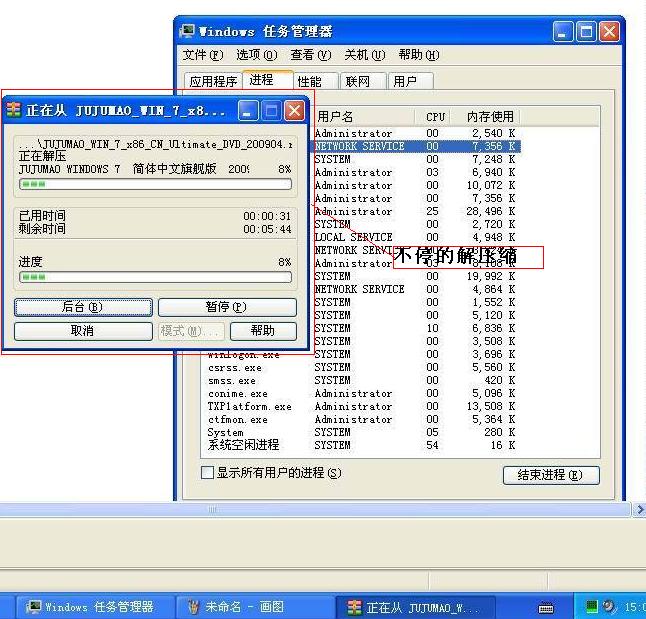The height and width of the screenshot is (619, 646).
Task: Minimize the Windows 任务管理器 window
Action: coord(563,32)
